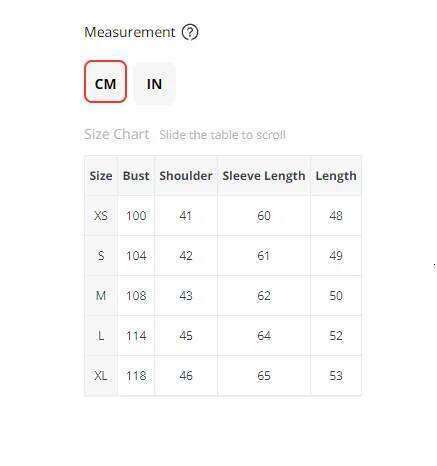Click the L size row label
This screenshot has width=437, height=466.
[x=101, y=336]
